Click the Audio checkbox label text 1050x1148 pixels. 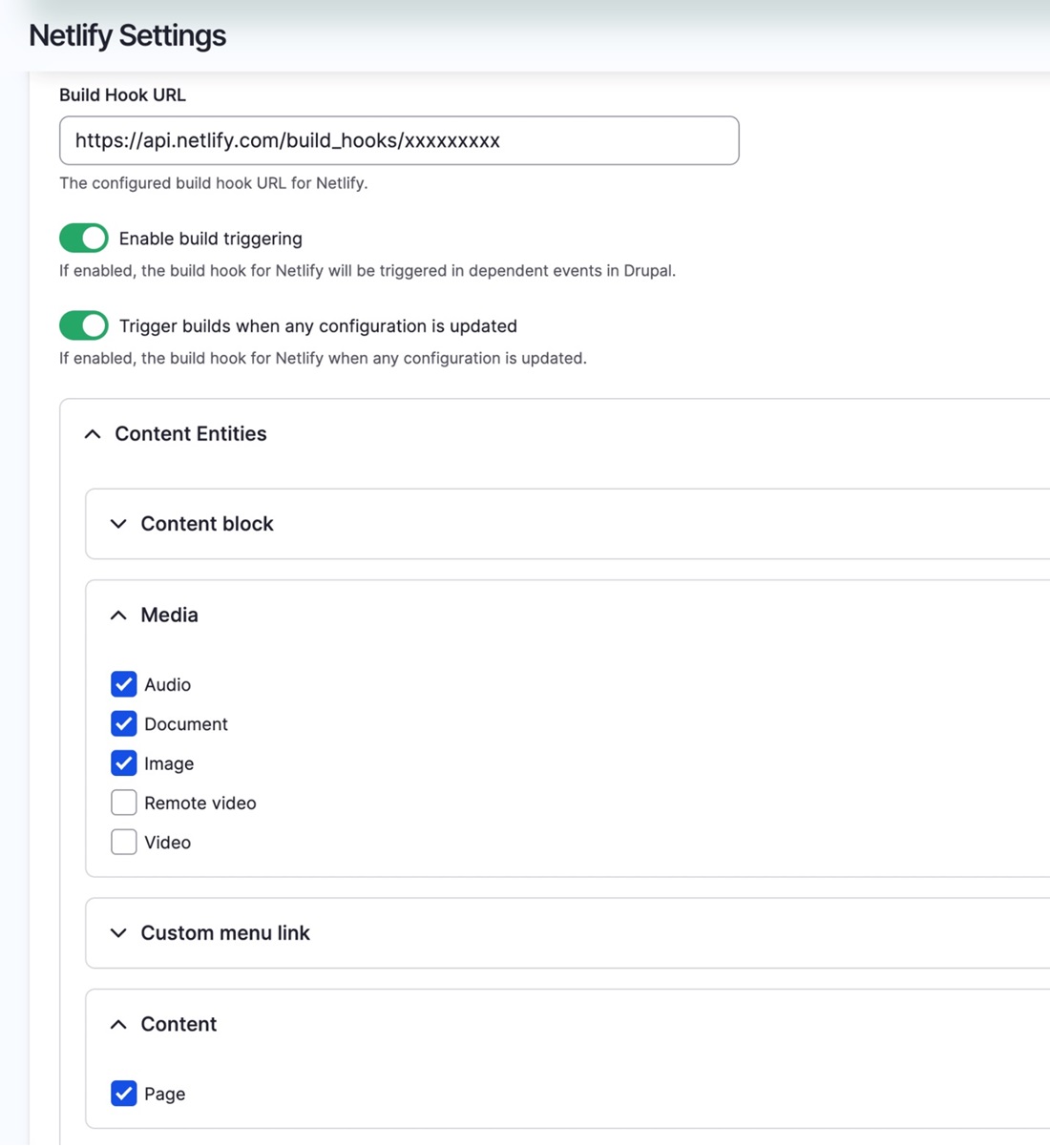[168, 683]
